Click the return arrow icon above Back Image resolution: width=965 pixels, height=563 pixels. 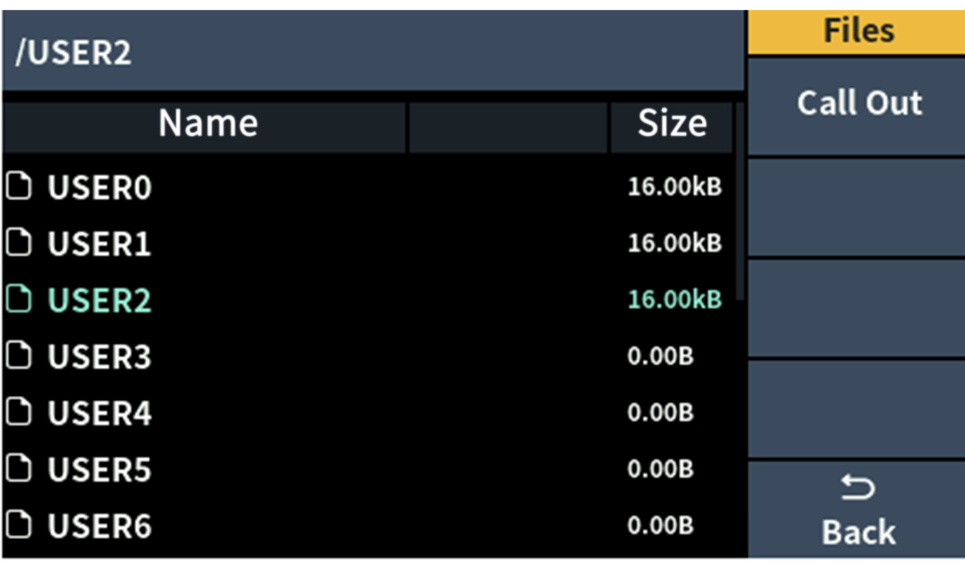857,487
